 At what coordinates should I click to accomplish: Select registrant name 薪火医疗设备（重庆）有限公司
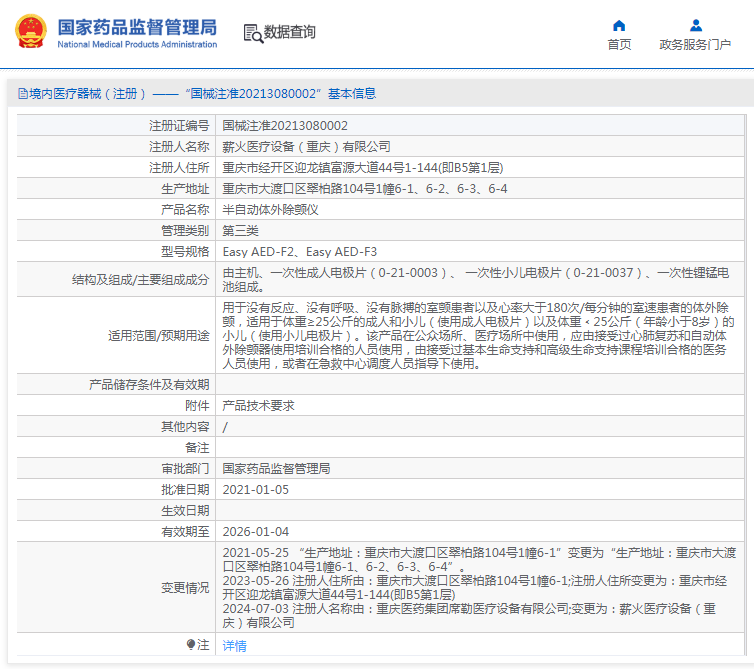point(306,147)
